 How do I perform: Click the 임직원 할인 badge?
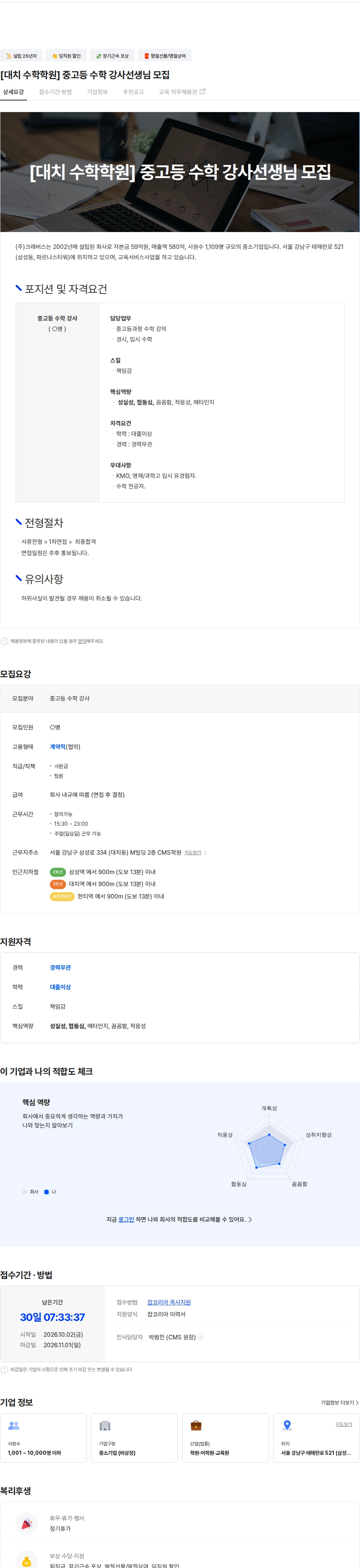(x=66, y=56)
